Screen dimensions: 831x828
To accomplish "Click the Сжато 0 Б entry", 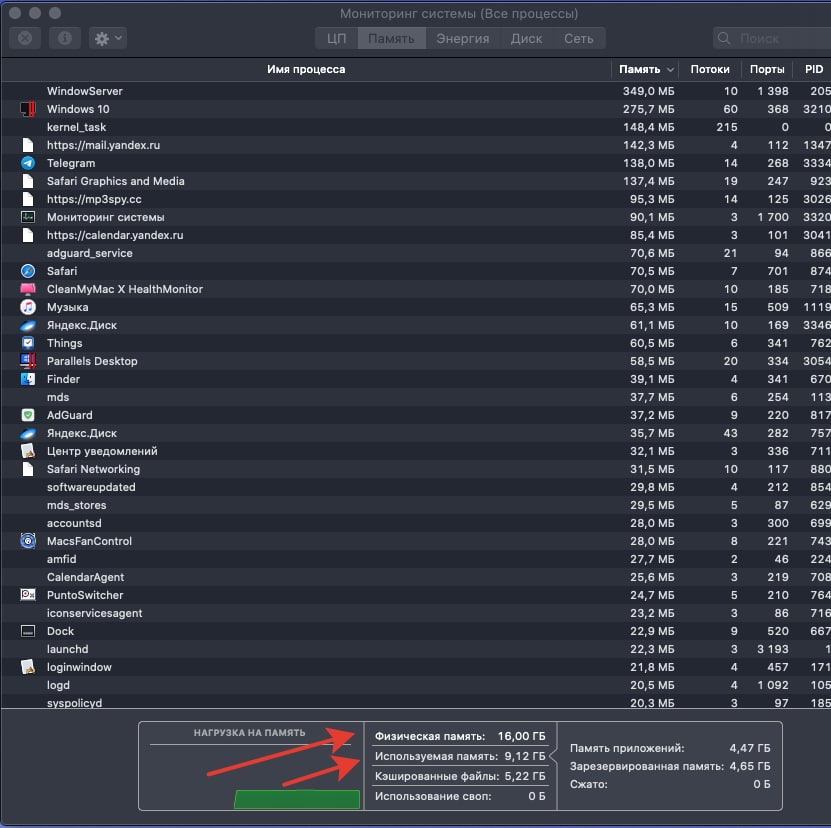I will pos(670,785).
